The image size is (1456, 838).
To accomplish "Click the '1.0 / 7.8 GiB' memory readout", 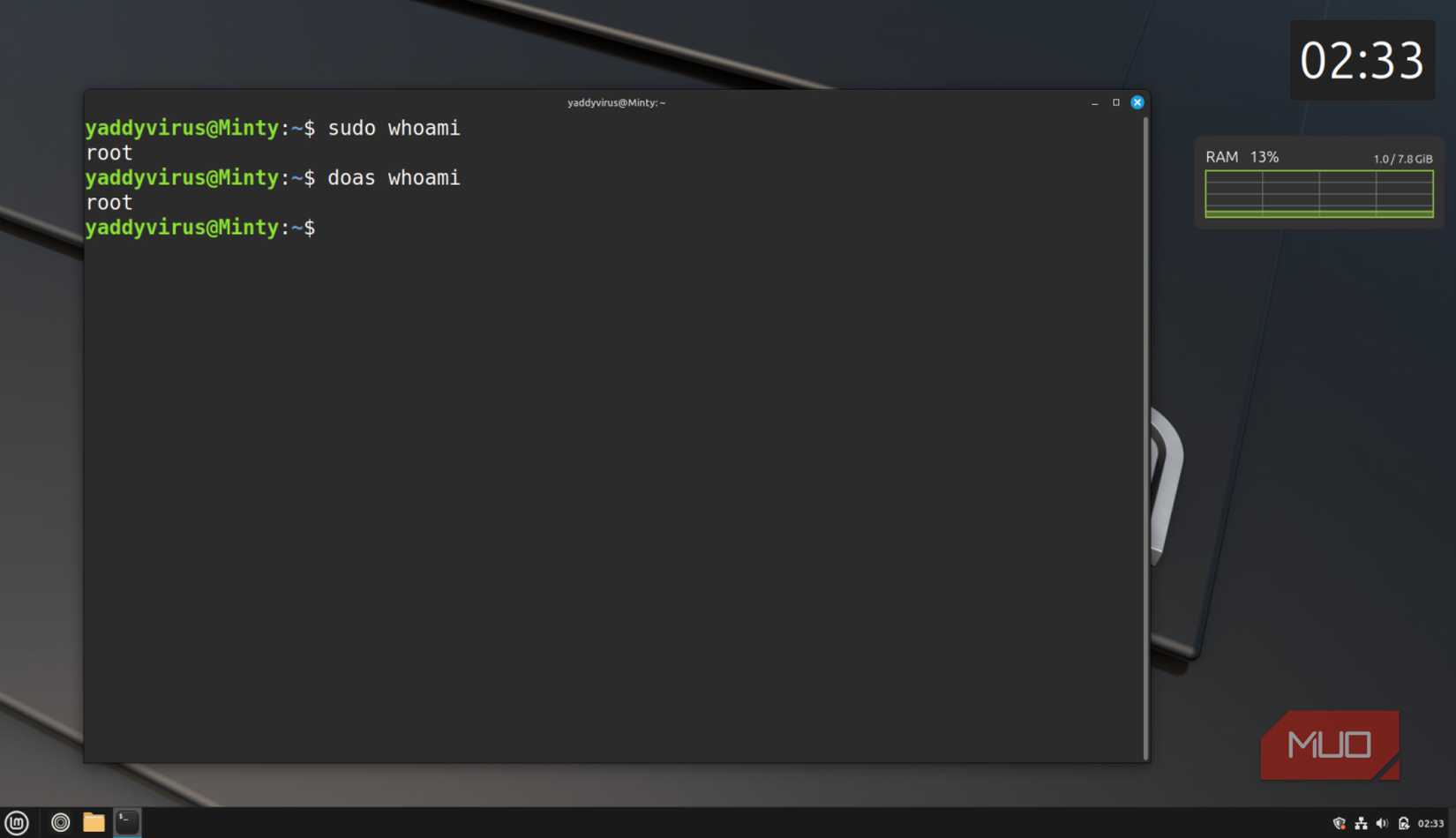I will point(1403,159).
